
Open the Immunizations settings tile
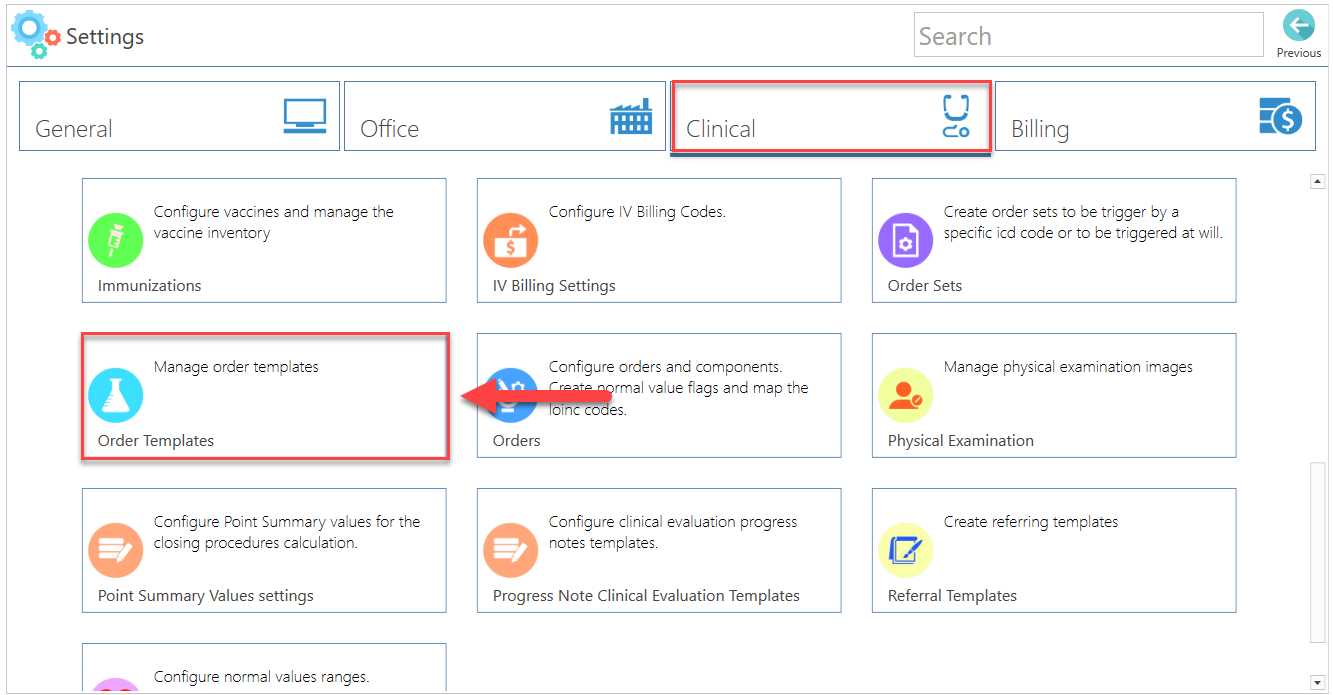(x=264, y=240)
